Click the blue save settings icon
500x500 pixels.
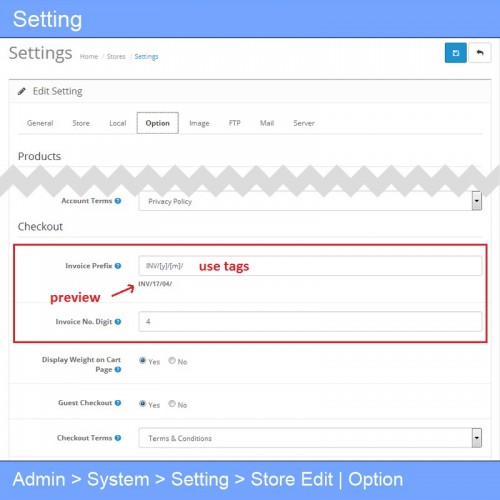[455, 53]
